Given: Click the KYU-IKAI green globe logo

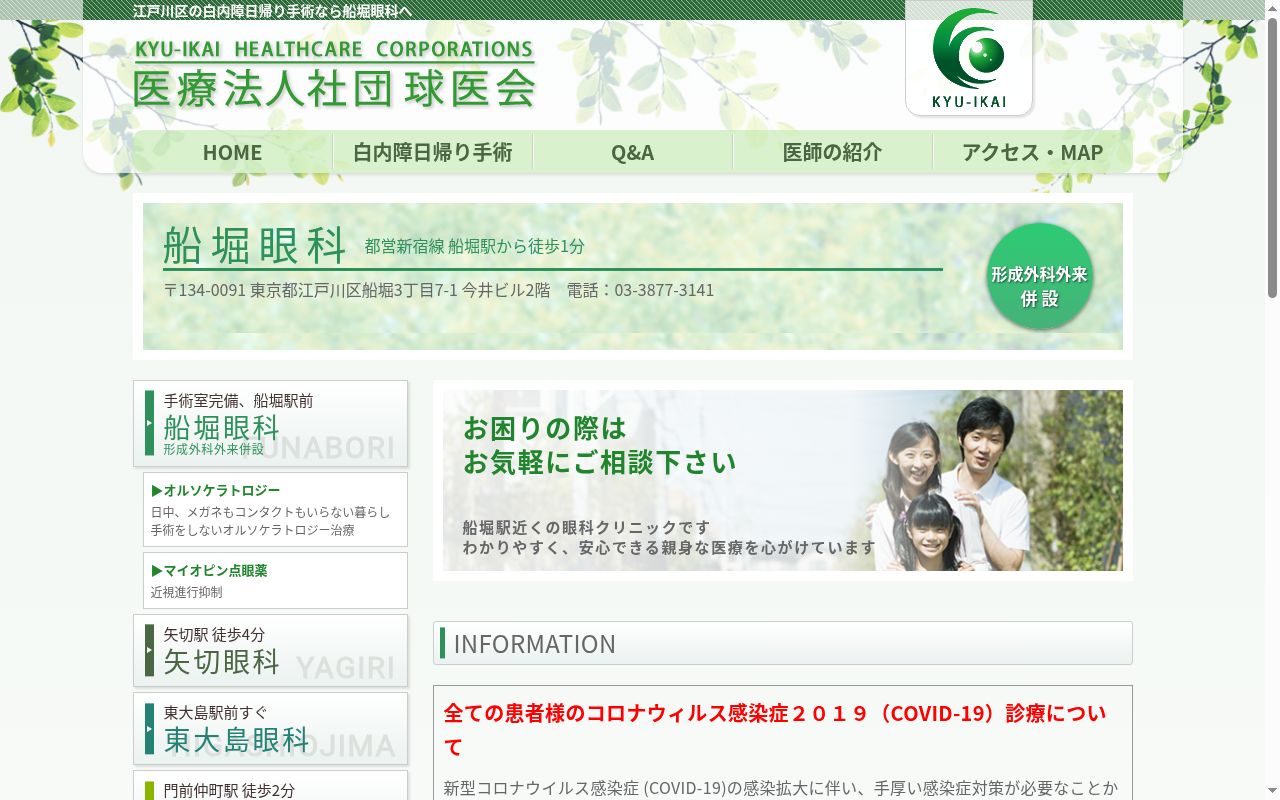Looking at the screenshot, I should tap(968, 58).
